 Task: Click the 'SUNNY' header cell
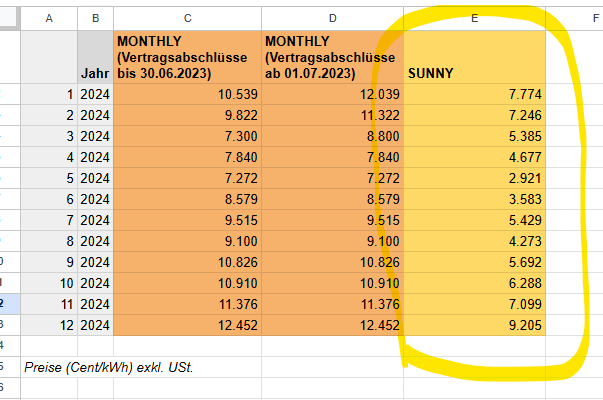point(475,57)
